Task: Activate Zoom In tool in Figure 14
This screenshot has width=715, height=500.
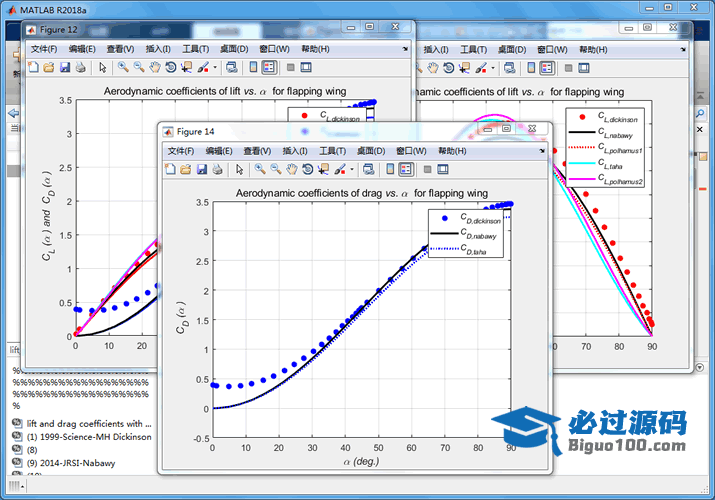Action: (x=260, y=170)
